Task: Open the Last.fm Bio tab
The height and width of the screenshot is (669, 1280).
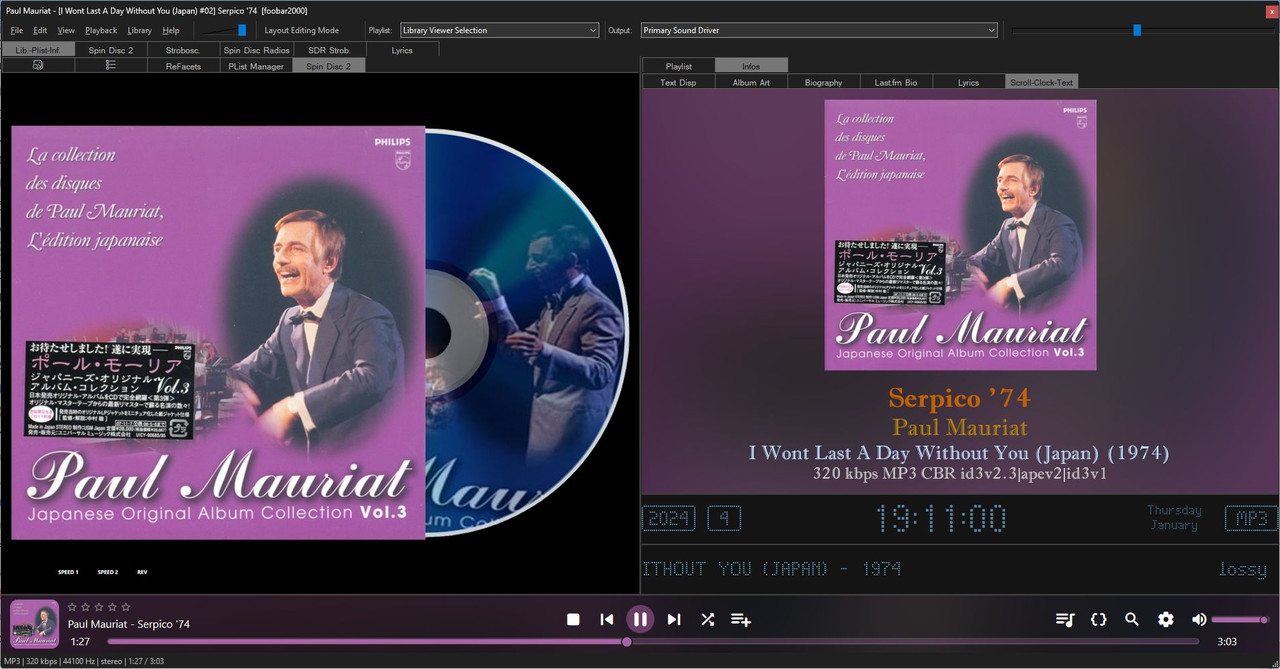Action: (896, 82)
